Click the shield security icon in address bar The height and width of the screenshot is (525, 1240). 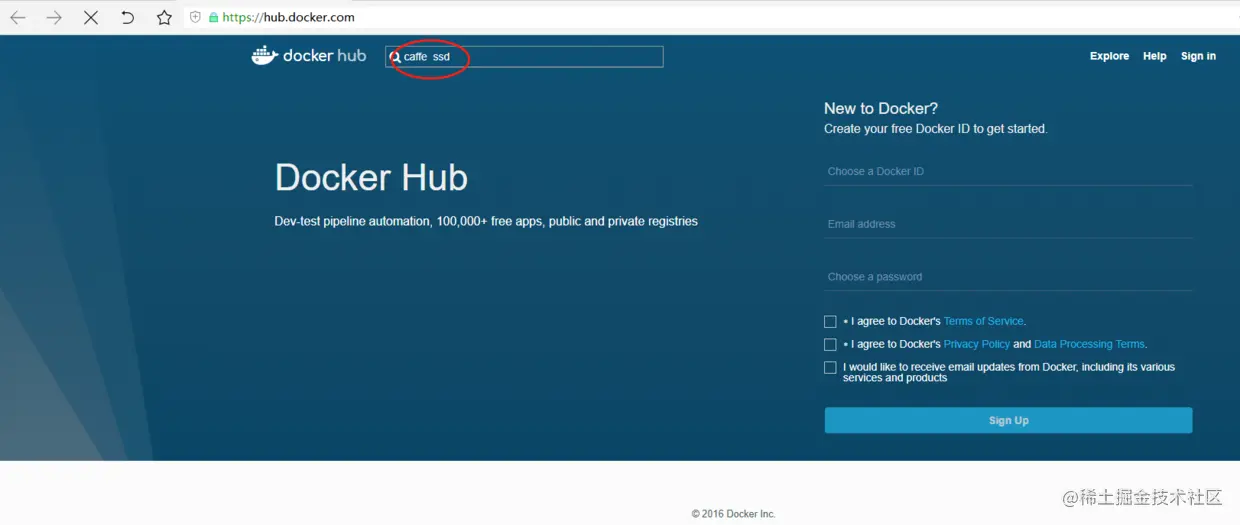195,17
